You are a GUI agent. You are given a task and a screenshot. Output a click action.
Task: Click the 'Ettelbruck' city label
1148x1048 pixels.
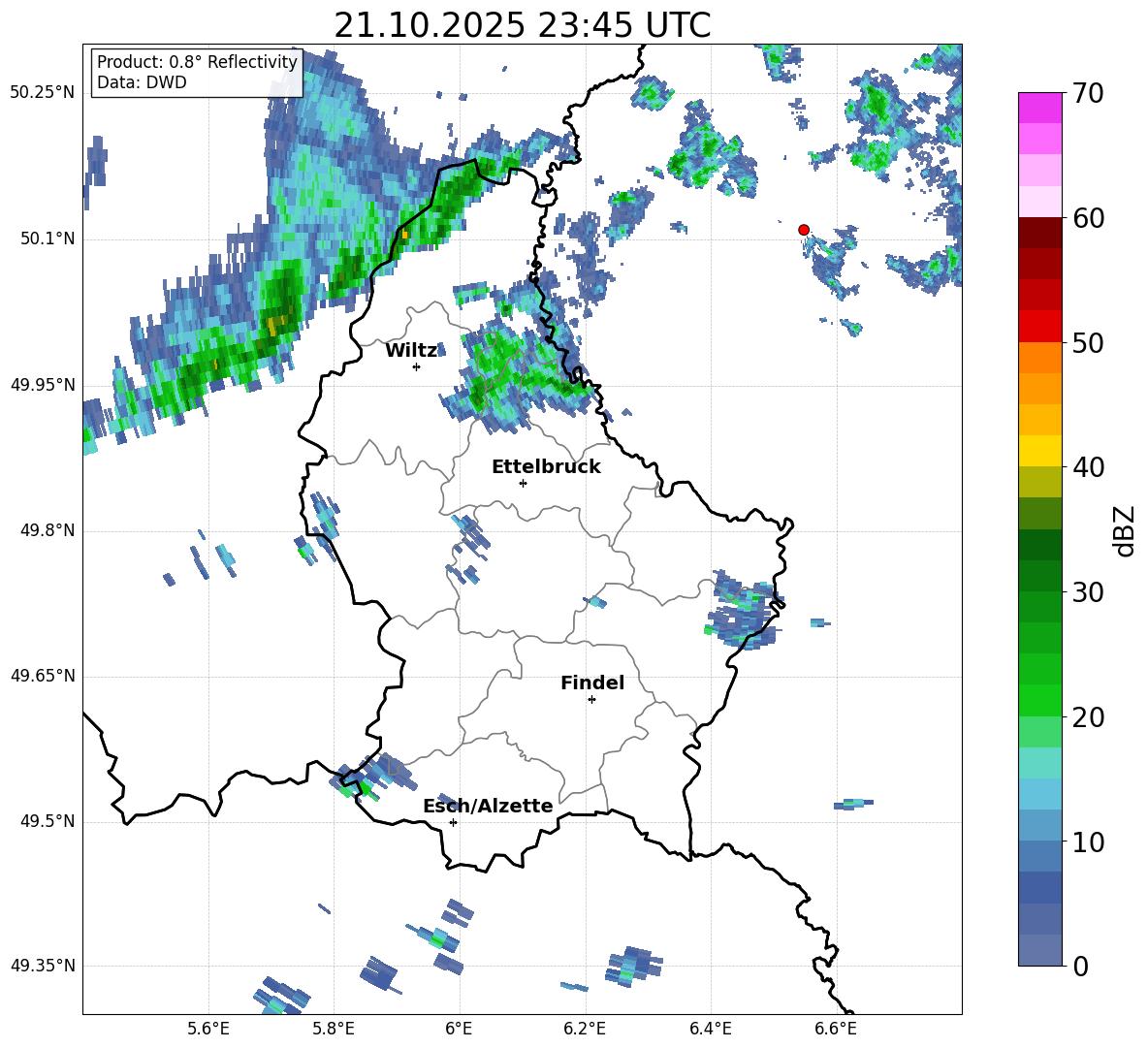click(x=546, y=467)
